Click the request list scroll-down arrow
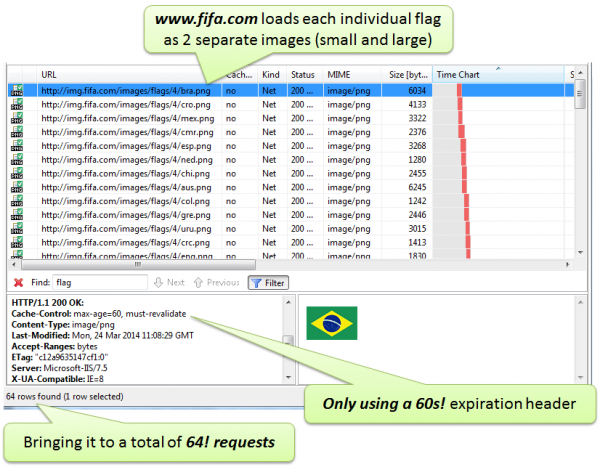Image resolution: width=600 pixels, height=467 pixels. coord(580,252)
